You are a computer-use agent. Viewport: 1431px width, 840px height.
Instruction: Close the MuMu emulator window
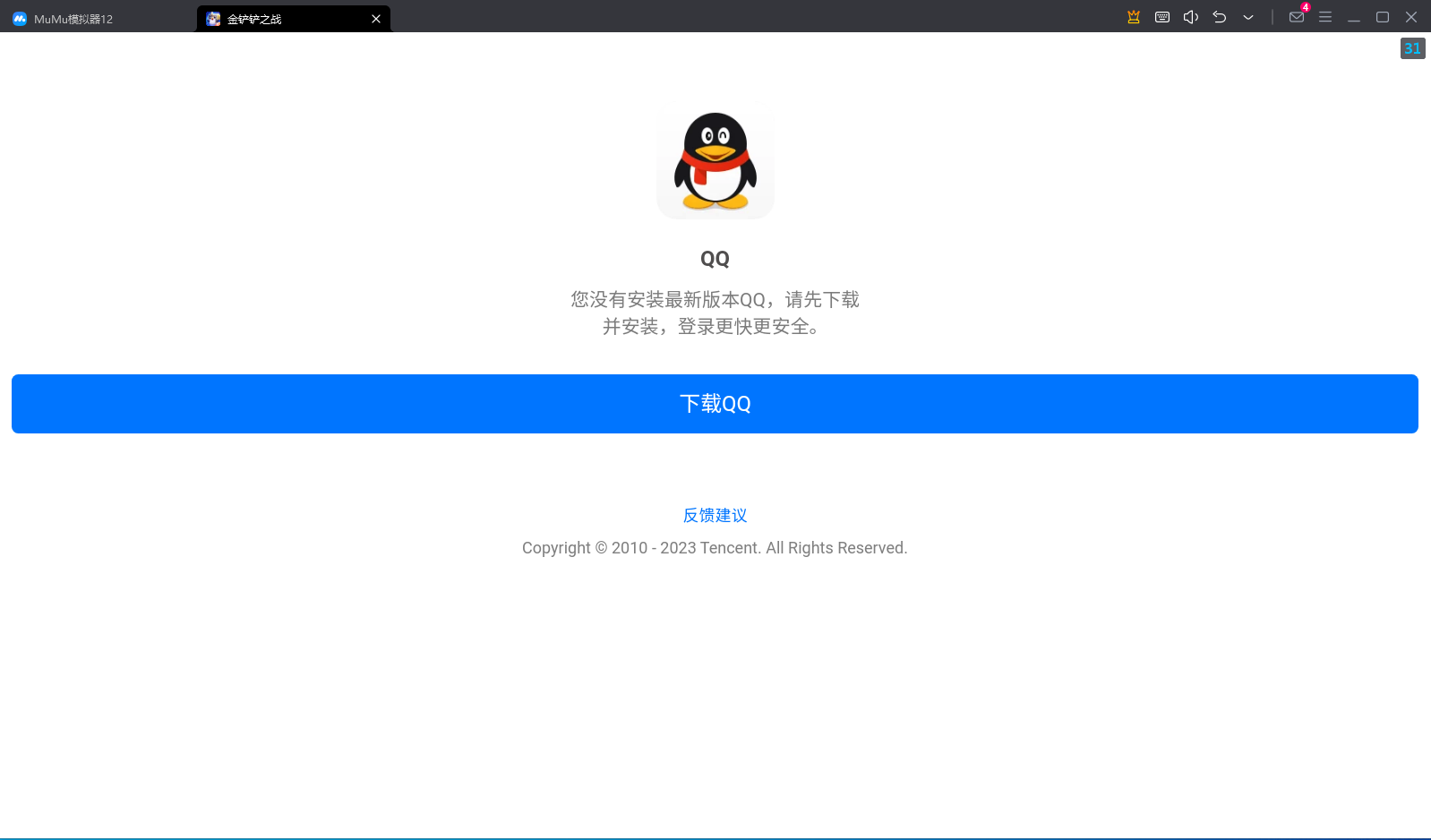1411,17
